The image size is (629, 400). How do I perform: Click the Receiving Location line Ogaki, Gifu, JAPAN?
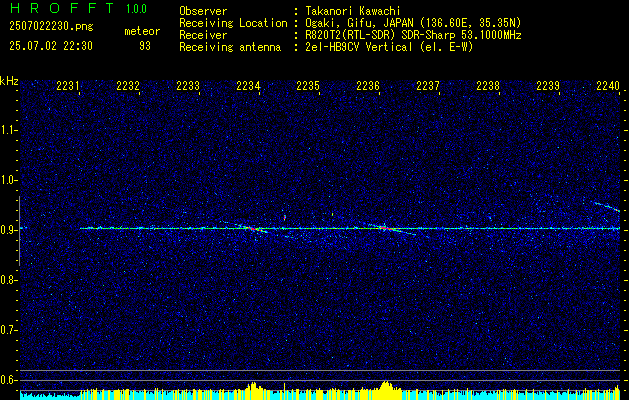pyautogui.click(x=413, y=23)
